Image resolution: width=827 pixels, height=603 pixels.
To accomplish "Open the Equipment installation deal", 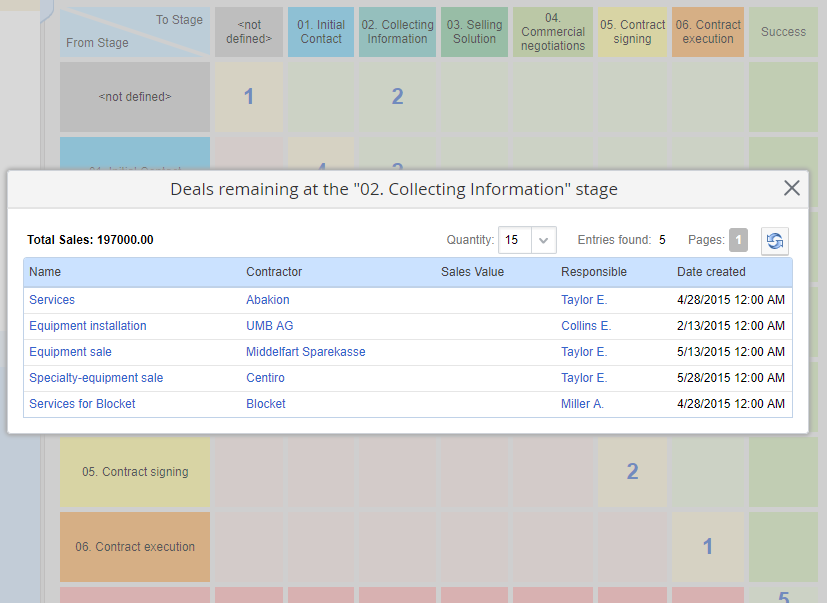I will 88,326.
